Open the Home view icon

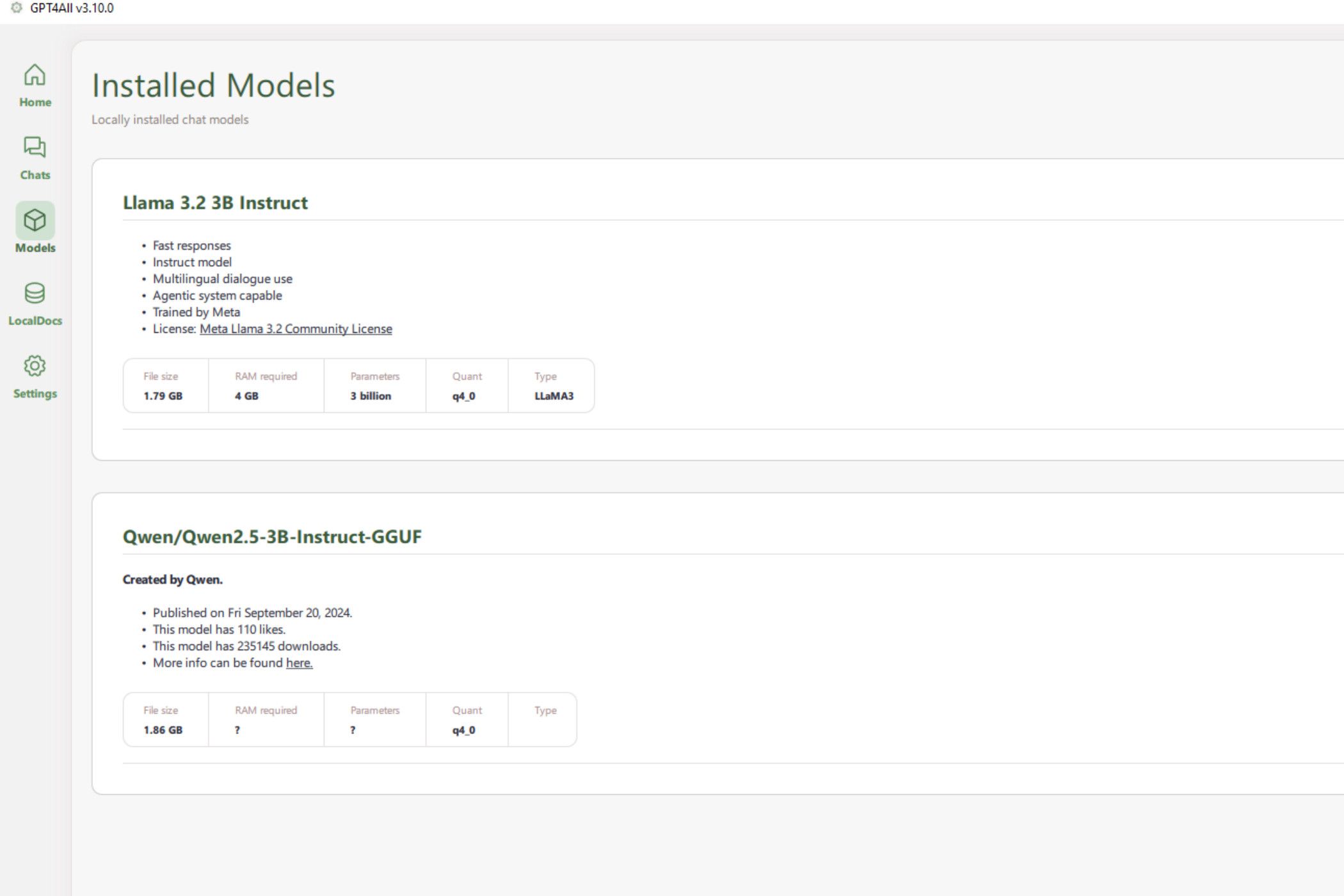point(35,75)
